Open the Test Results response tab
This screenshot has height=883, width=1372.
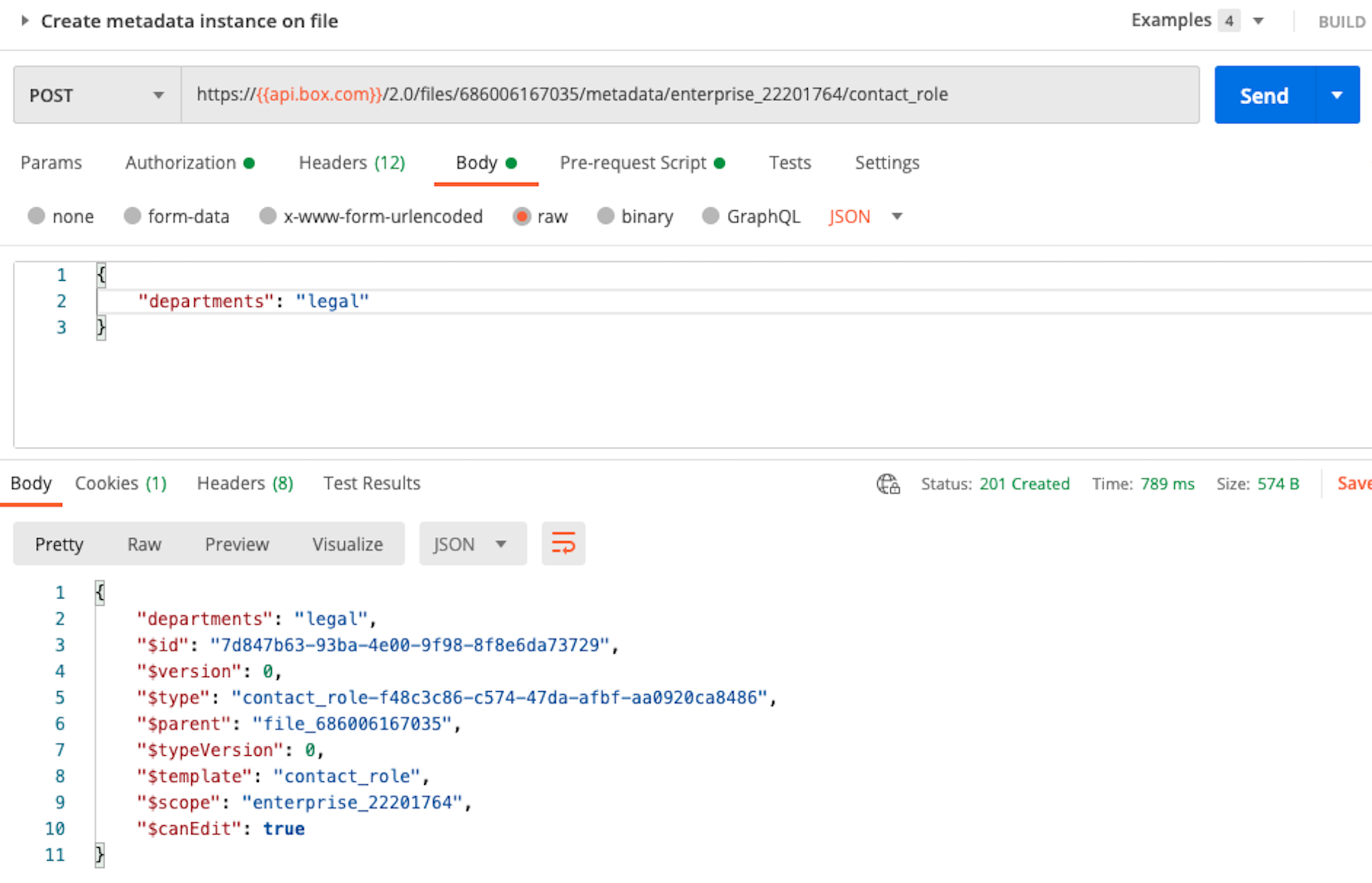coord(372,483)
